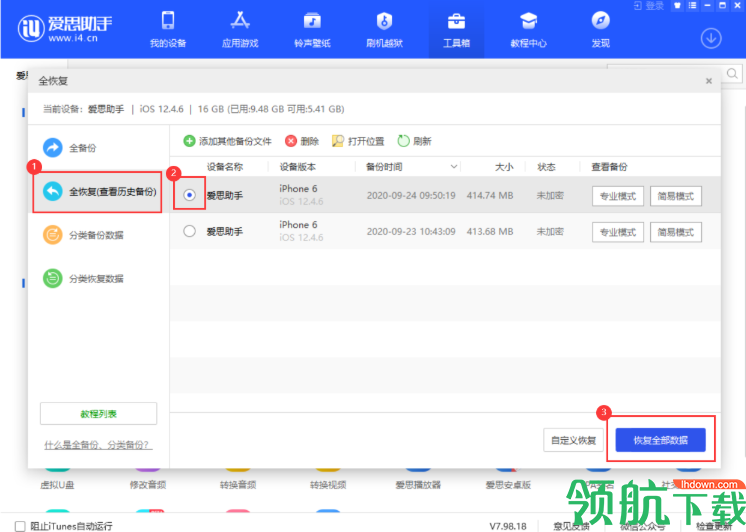This screenshot has height=532, width=746.
Task: Click the 2020-09-24 09:50:19 backup time
Action: (411, 196)
